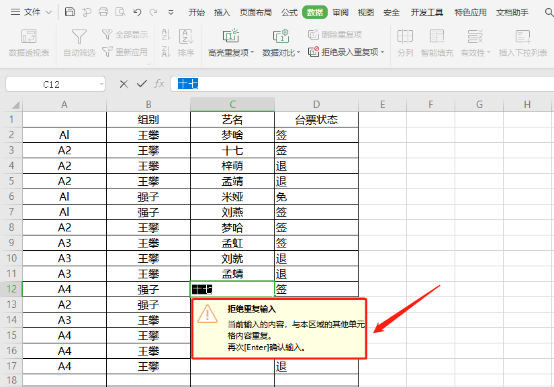This screenshot has width=554, height=387.
Task: Click the search magnifier icon at top right
Action: 549,12
